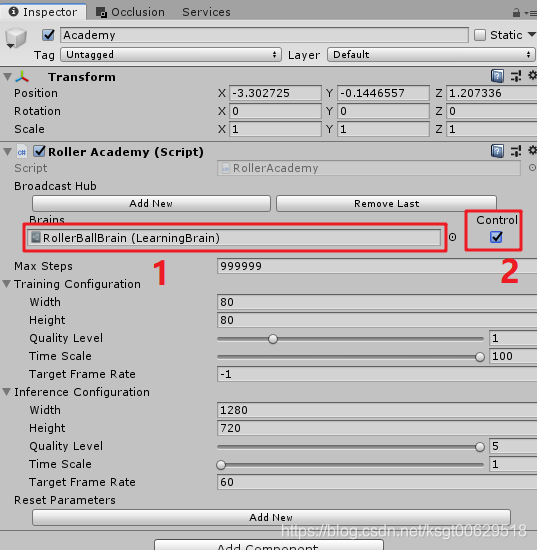Toggle the Academy GameObject active checkbox
The height and width of the screenshot is (550, 537).
pos(48,35)
